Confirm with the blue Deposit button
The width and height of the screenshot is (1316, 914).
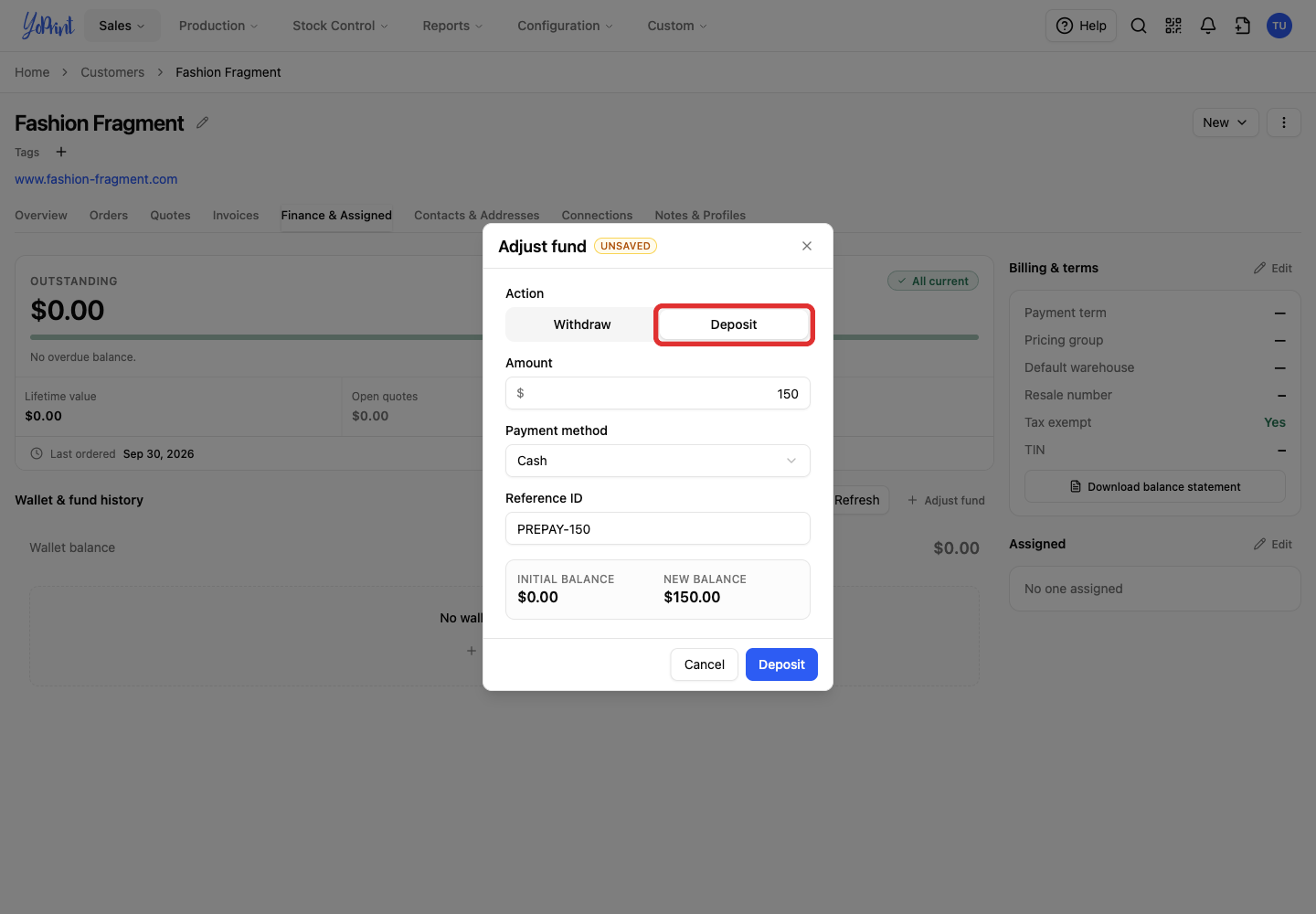(781, 664)
